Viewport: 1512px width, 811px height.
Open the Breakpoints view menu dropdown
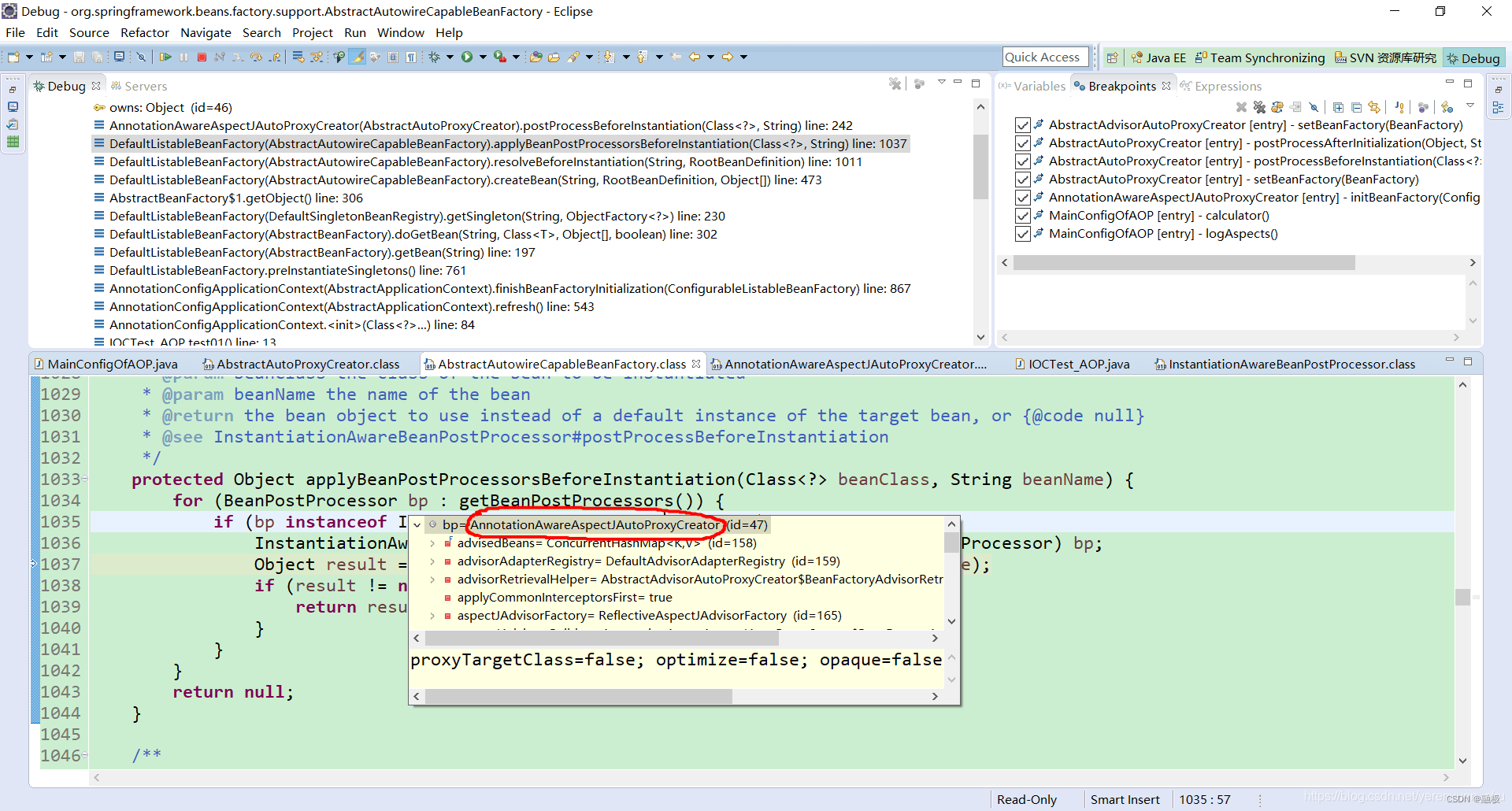click(x=1469, y=106)
